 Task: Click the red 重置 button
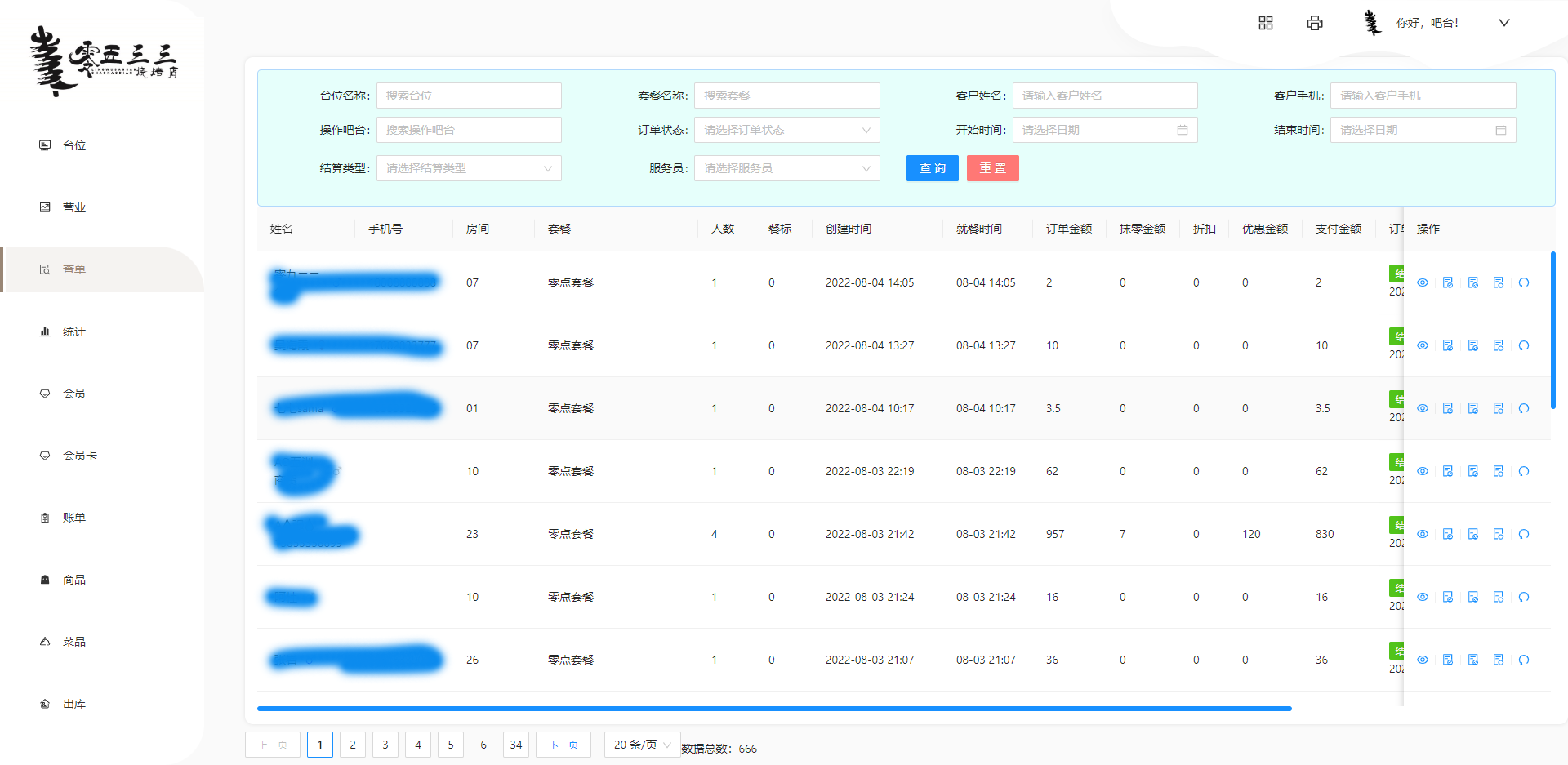click(x=992, y=168)
